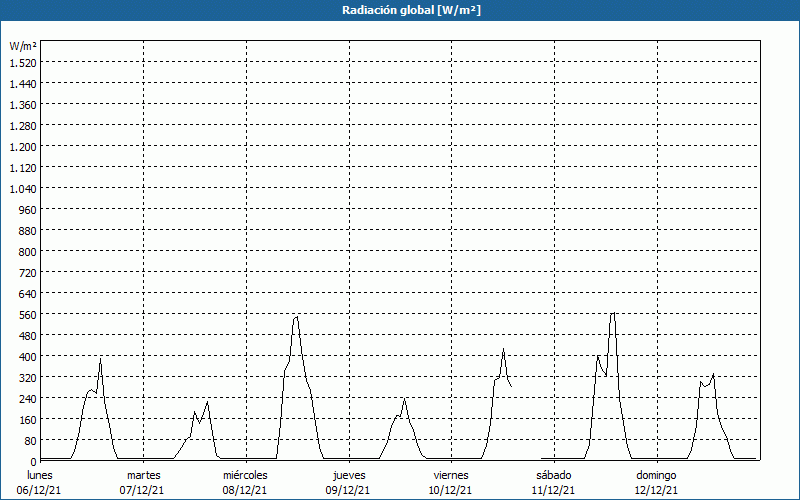Click the 11/12/21 date label
800x500 pixels.
coord(553,490)
